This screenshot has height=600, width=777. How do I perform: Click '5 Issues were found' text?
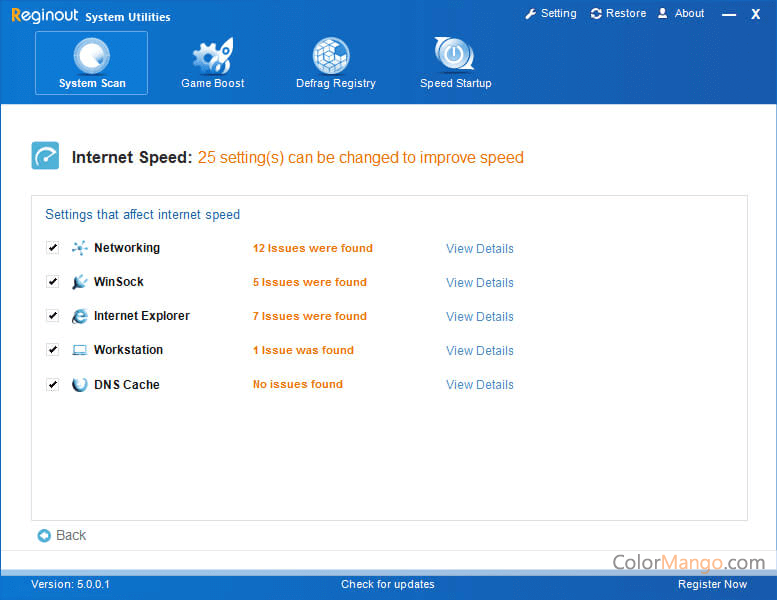coord(310,282)
